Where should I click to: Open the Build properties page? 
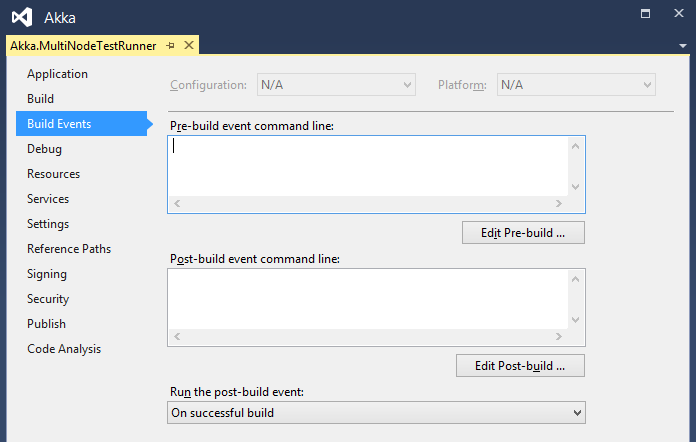[40, 99]
